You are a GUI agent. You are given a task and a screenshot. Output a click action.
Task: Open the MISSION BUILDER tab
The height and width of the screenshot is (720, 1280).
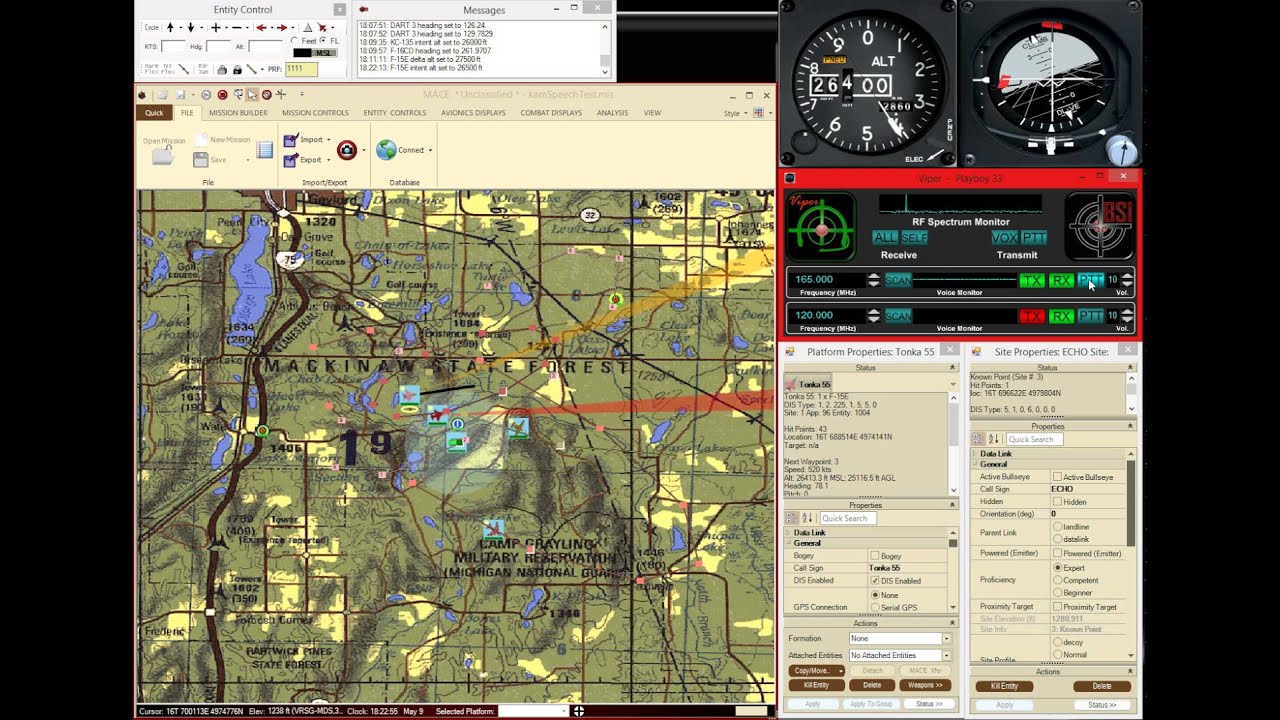[238, 113]
